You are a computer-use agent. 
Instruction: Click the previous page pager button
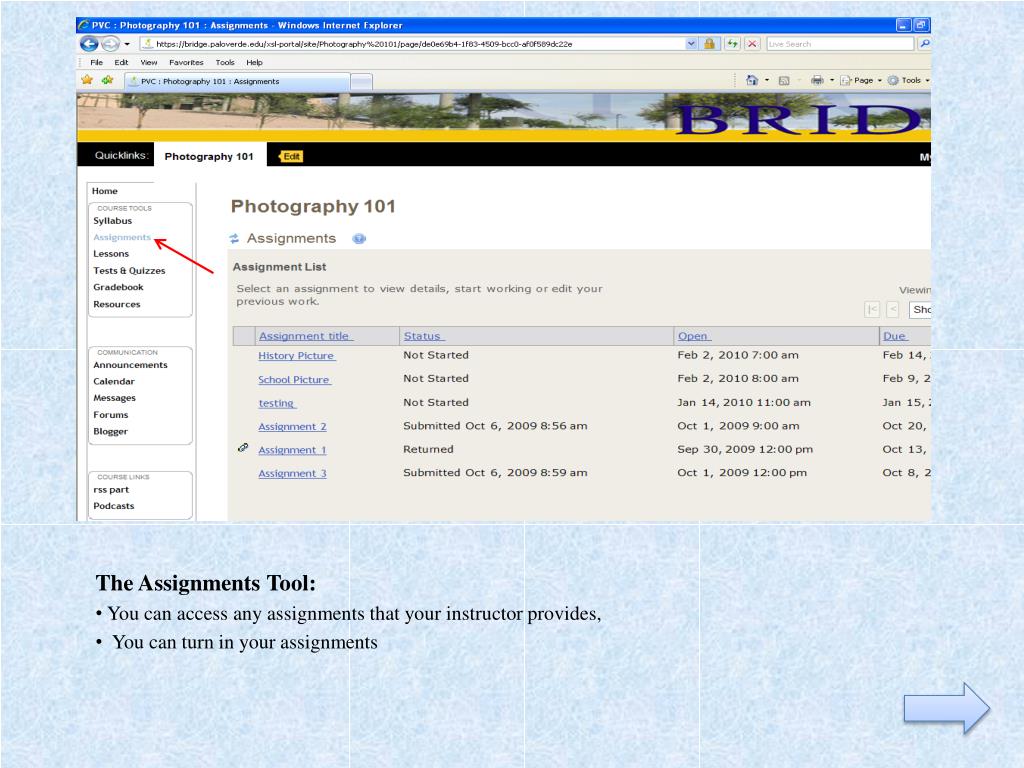(x=893, y=309)
